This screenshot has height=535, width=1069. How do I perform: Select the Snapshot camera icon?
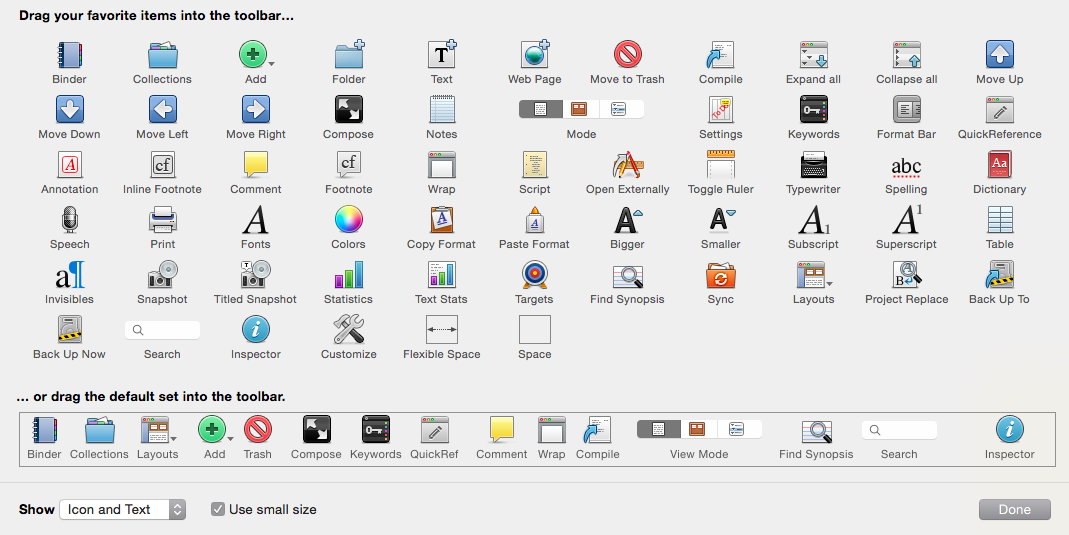(x=162, y=275)
